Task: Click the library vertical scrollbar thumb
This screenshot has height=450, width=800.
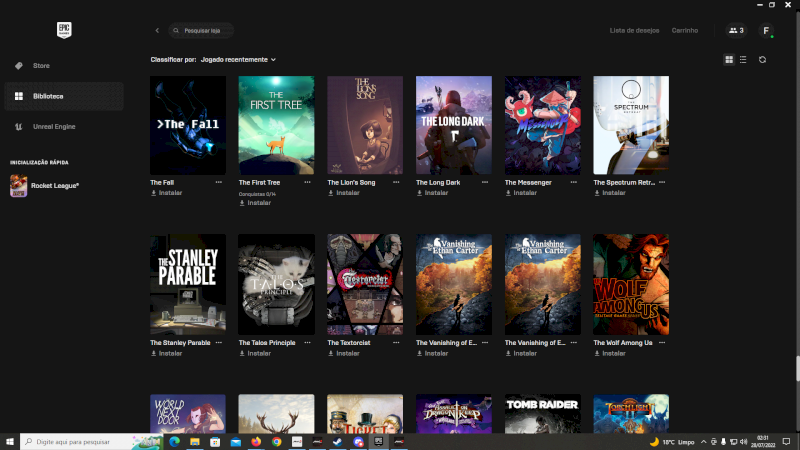Action: (x=797, y=368)
